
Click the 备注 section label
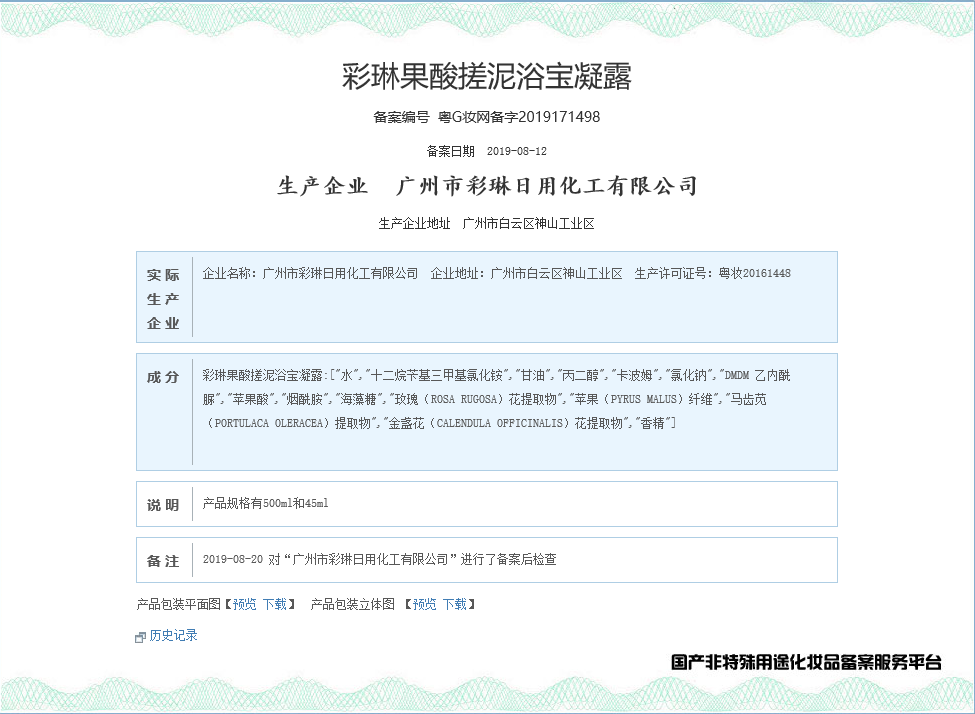164,560
